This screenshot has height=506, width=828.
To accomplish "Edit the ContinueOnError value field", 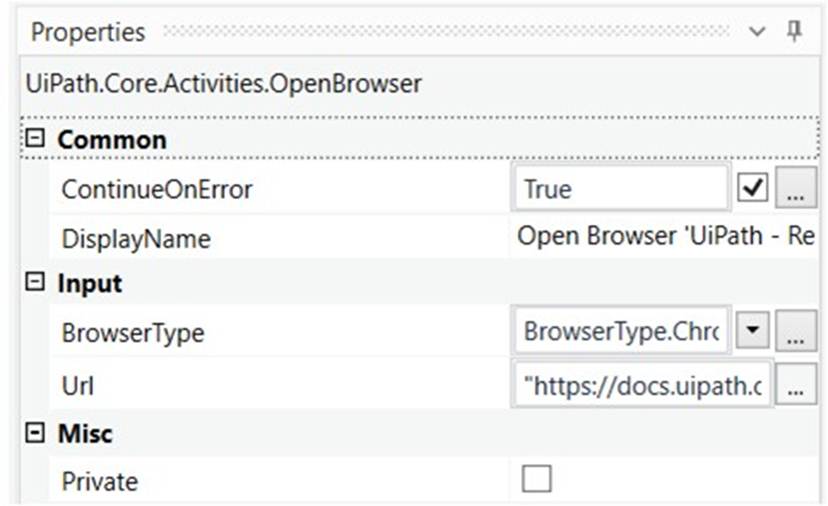I will tap(620, 188).
